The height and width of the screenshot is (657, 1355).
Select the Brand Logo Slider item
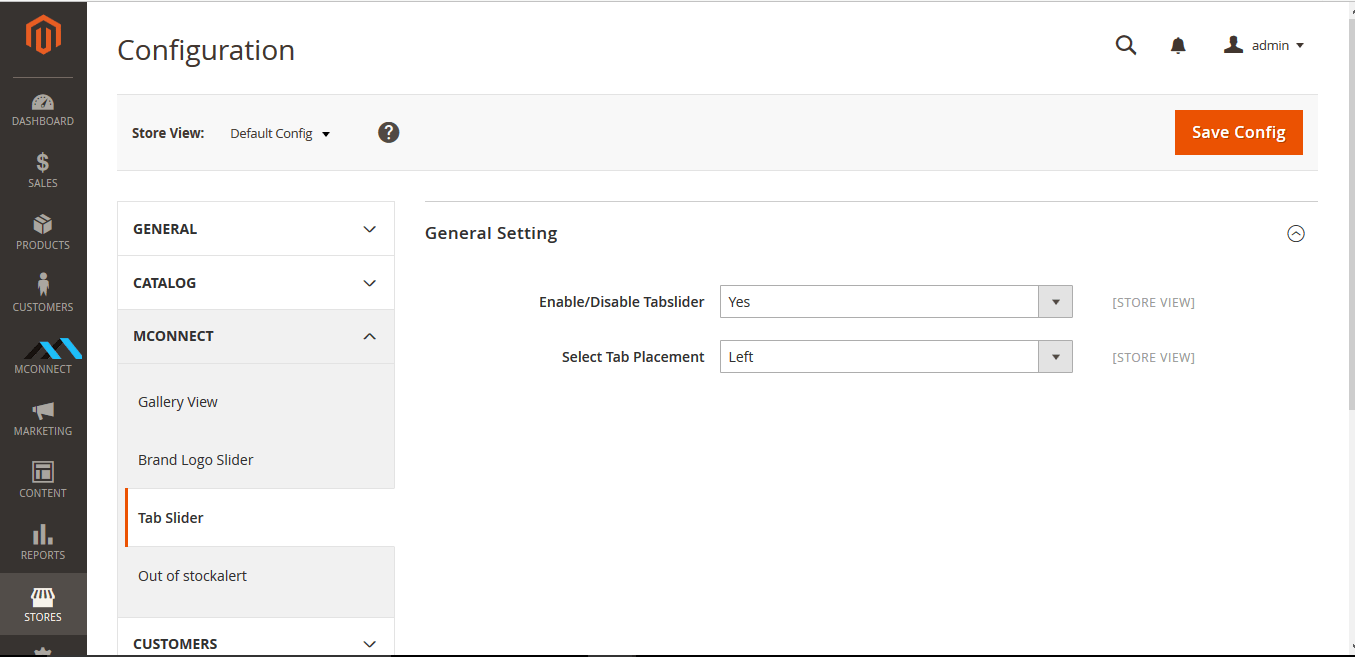[196, 460]
